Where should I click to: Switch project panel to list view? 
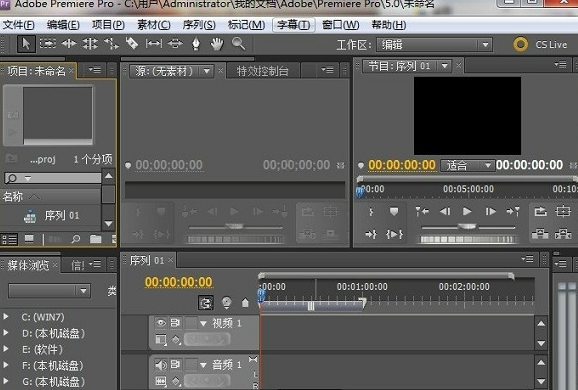(10, 240)
